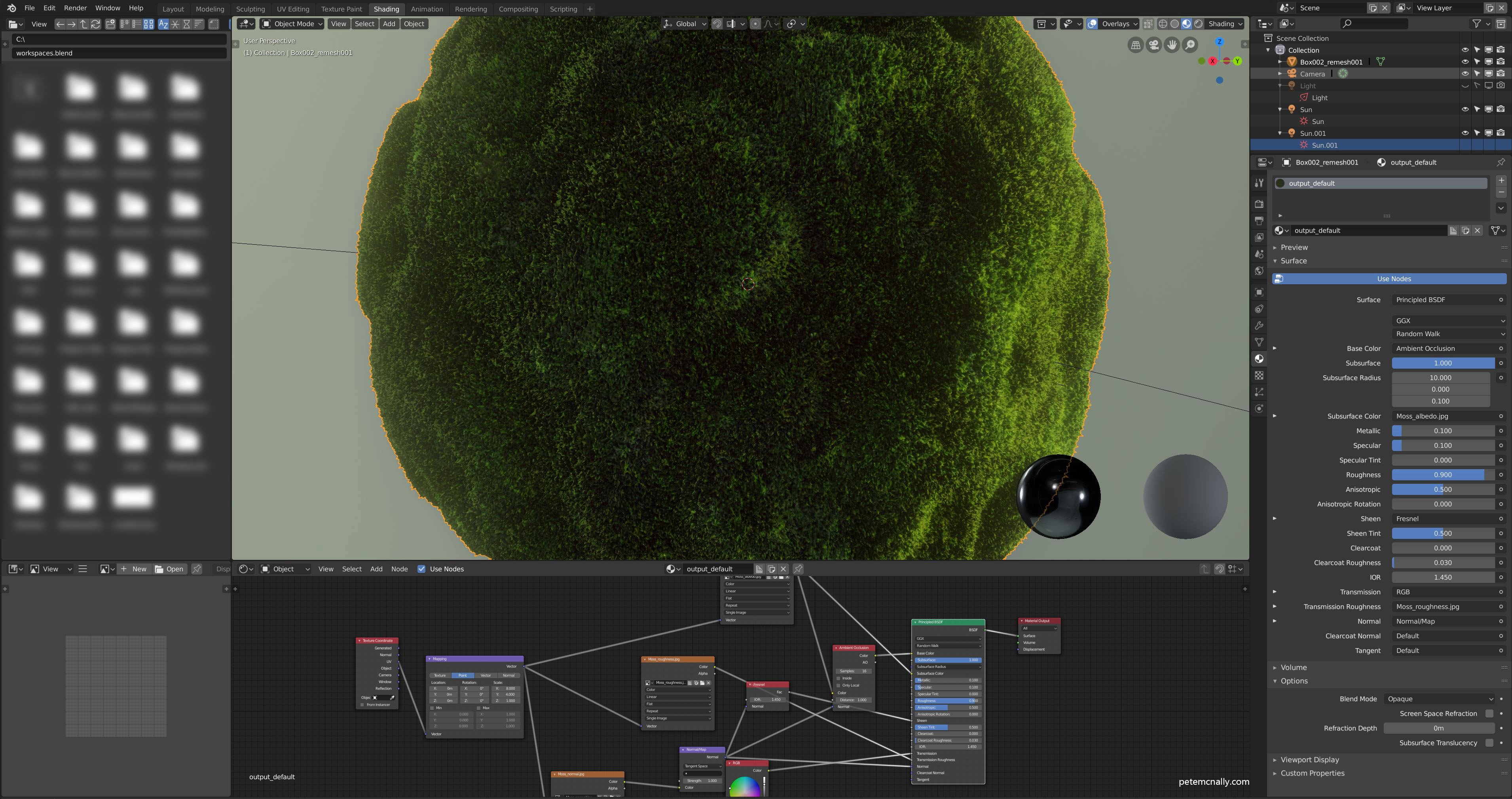1512x799 pixels.
Task: Switch to the Layout workspace tab
Action: point(173,9)
